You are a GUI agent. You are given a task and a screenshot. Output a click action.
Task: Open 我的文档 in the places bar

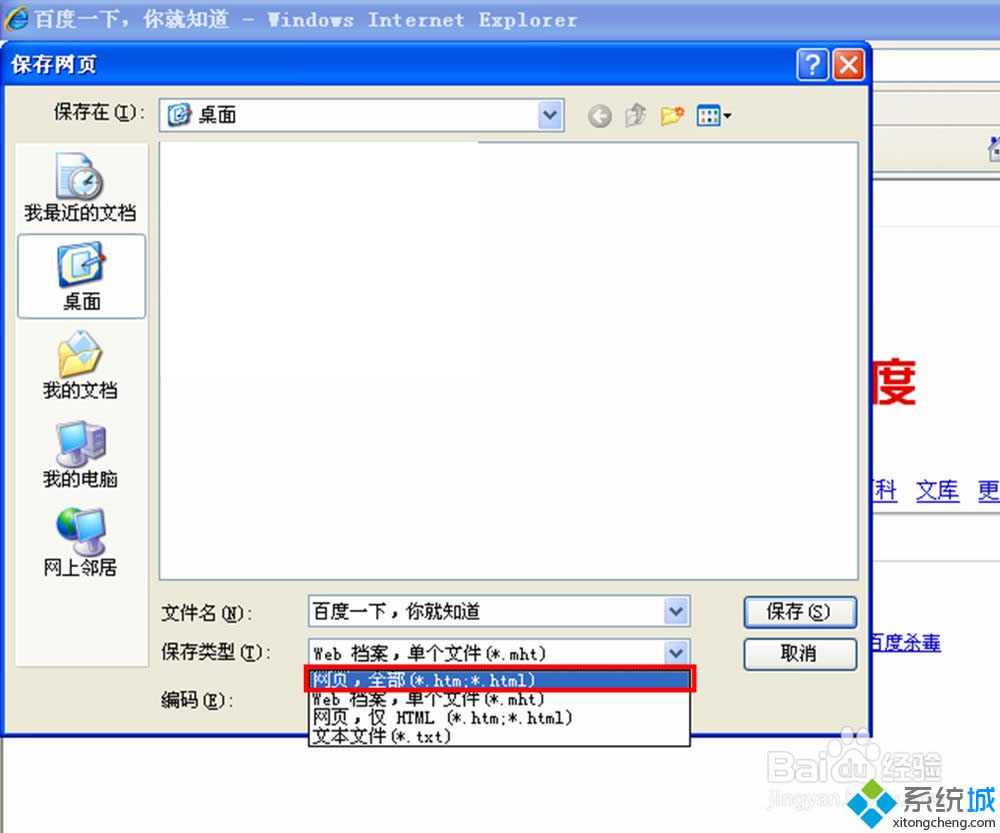[x=80, y=365]
